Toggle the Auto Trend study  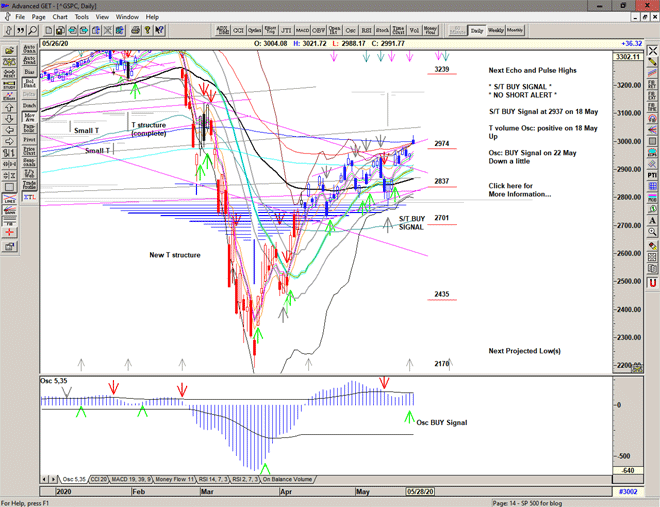click(29, 60)
